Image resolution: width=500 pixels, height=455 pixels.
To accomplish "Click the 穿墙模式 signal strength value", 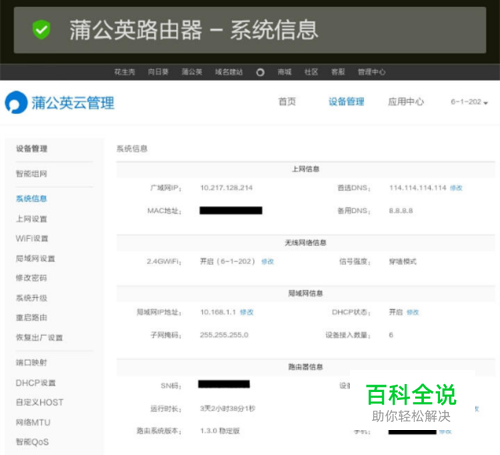I will coord(403,261).
